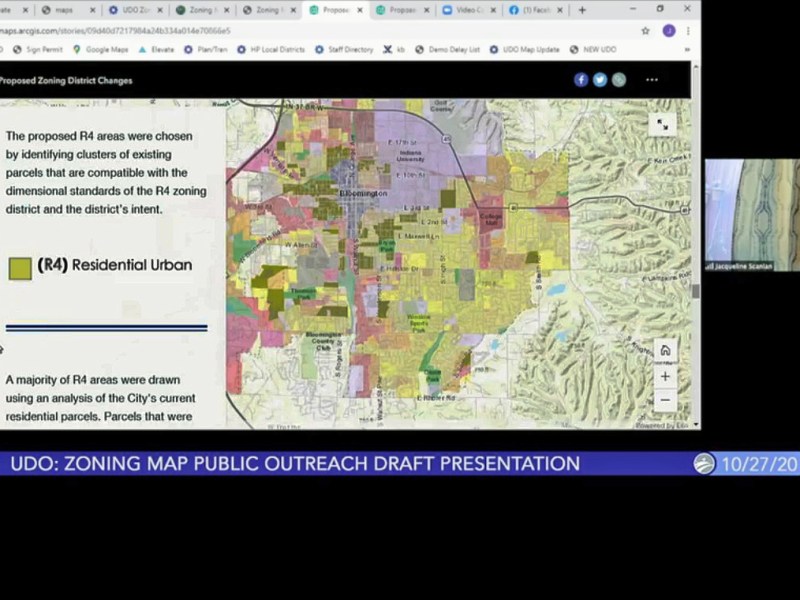
Task: Open a new browser tab
Action: tap(582, 10)
